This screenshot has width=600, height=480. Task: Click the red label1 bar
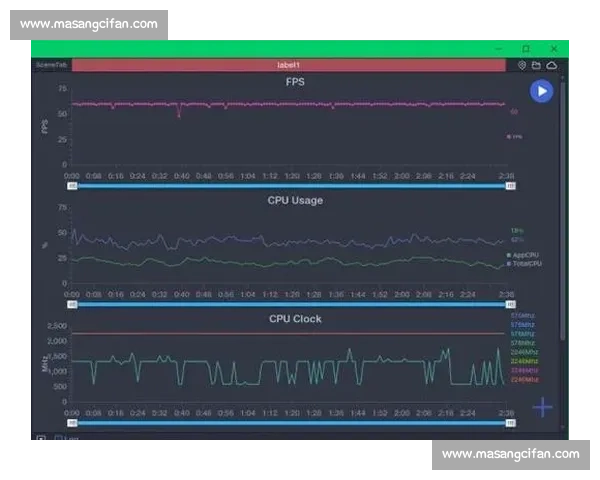[x=289, y=65]
